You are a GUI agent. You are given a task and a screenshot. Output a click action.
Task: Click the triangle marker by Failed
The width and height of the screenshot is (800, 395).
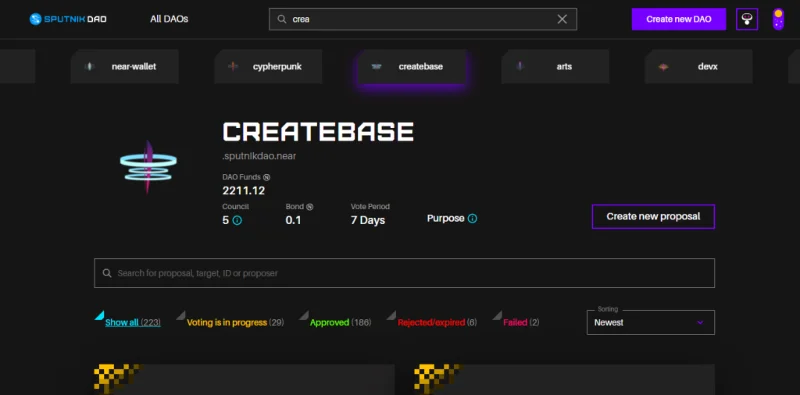click(x=497, y=315)
